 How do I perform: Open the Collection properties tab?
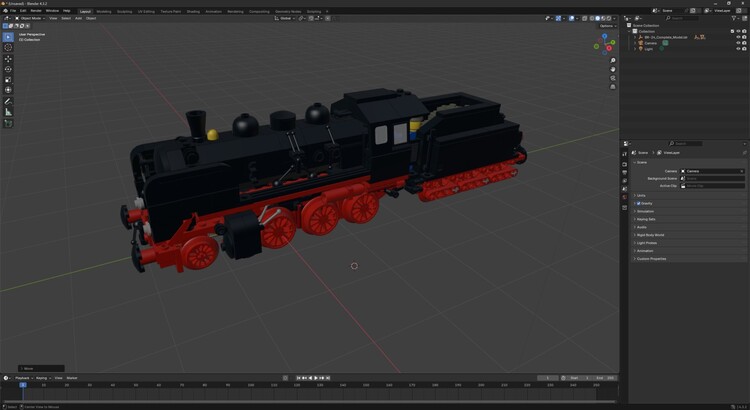click(624, 208)
